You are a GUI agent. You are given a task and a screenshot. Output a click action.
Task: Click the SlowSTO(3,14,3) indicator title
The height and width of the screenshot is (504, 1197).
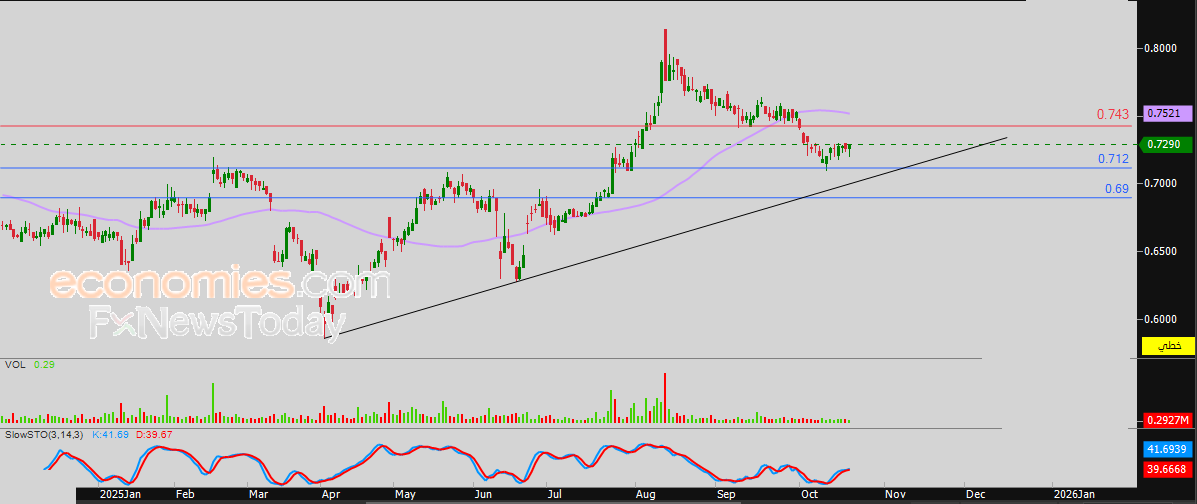pyautogui.click(x=45, y=435)
